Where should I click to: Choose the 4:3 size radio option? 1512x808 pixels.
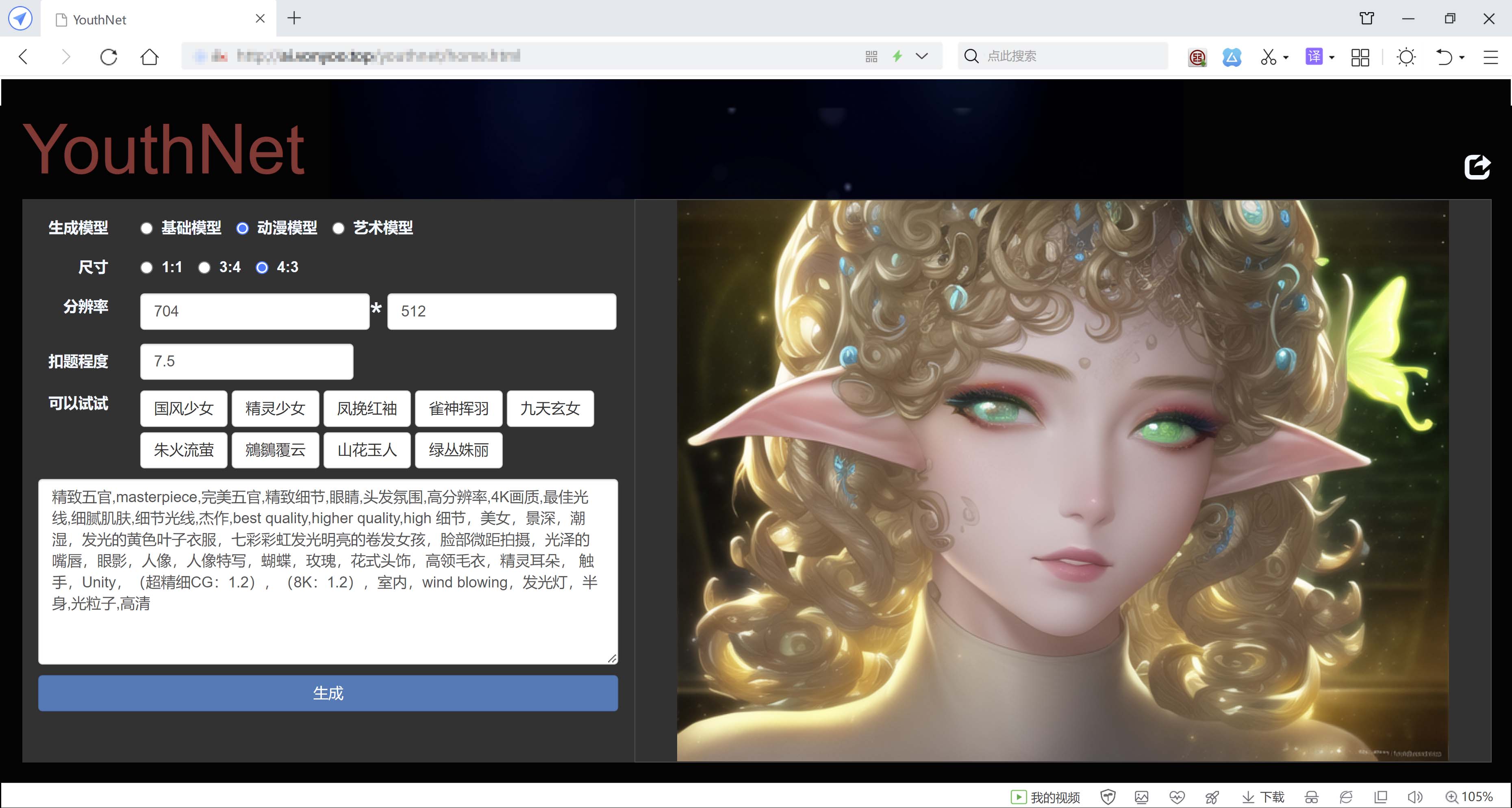(262, 268)
